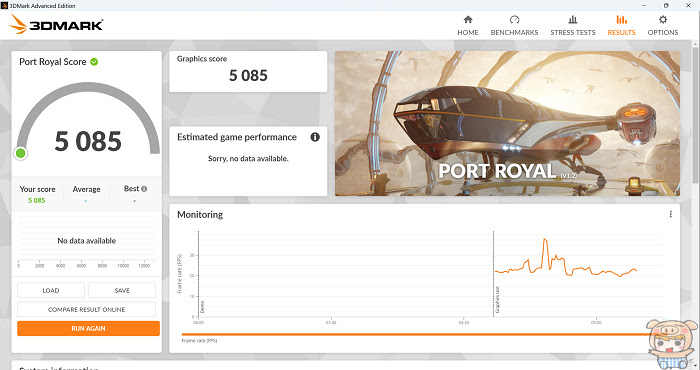Click the Home house icon
The height and width of the screenshot is (370, 700).
tap(468, 20)
